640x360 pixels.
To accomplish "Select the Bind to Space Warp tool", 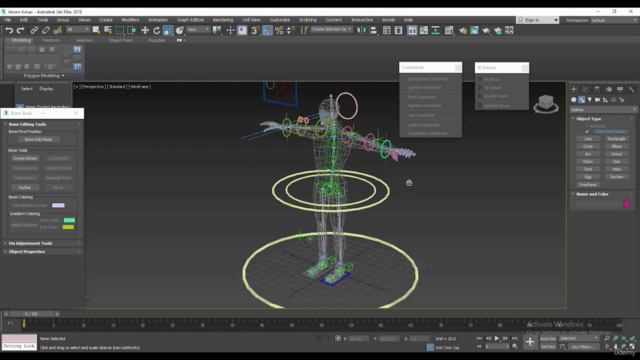I will click(58, 30).
